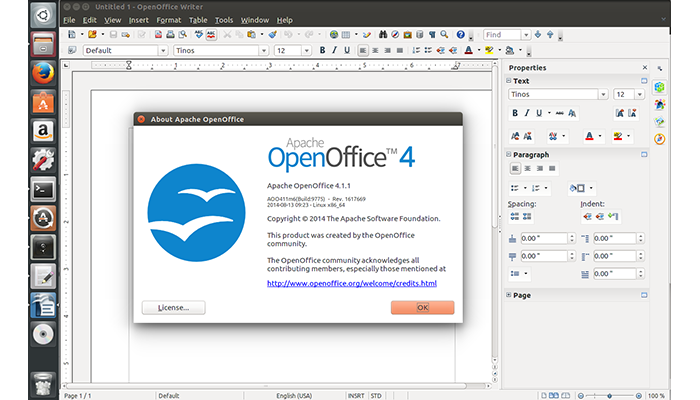Open the Table menu

pos(197,19)
